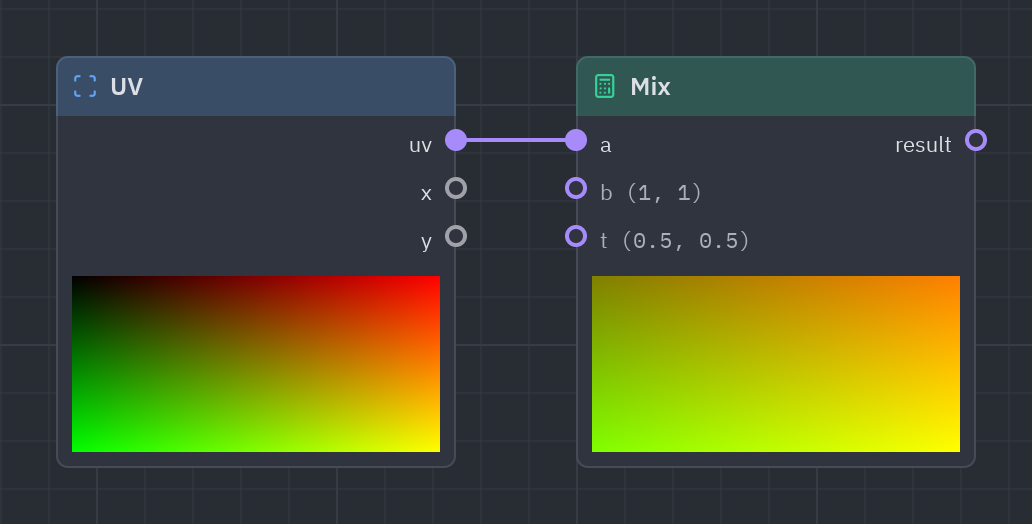Click the result output port
This screenshot has width=1032, height=524.
pos(976,140)
